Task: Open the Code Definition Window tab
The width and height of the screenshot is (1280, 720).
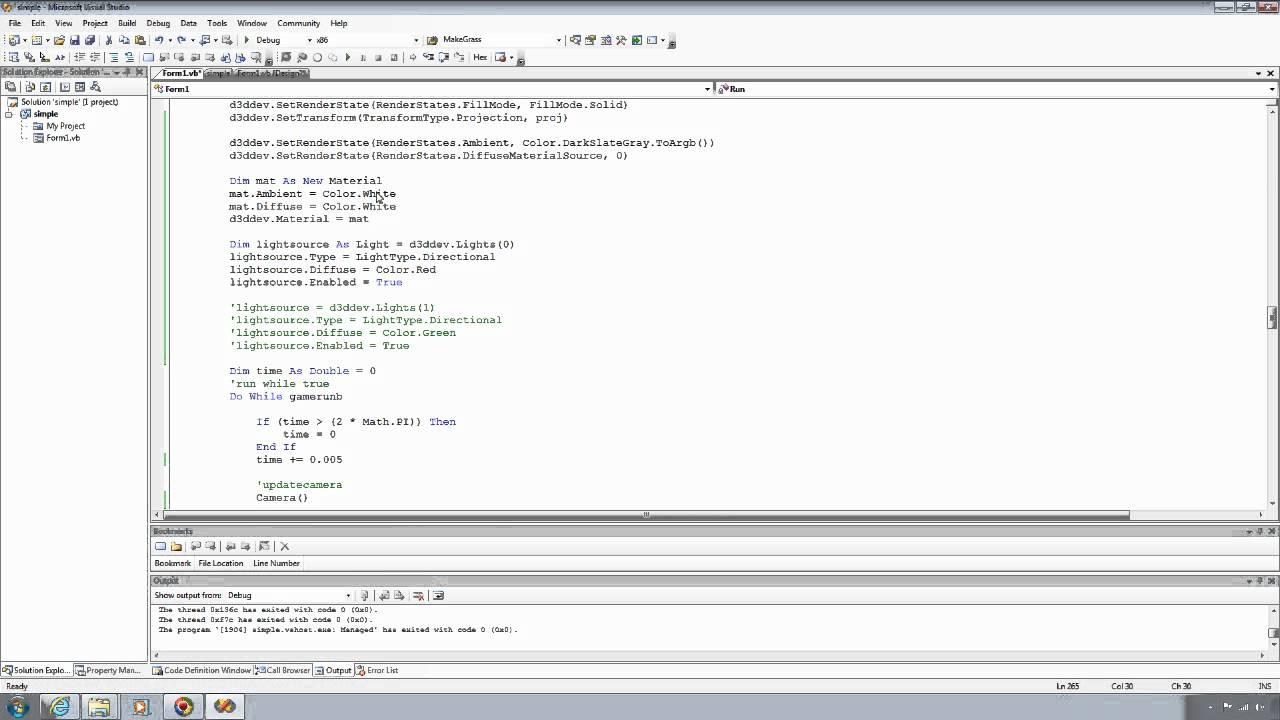Action: point(201,670)
